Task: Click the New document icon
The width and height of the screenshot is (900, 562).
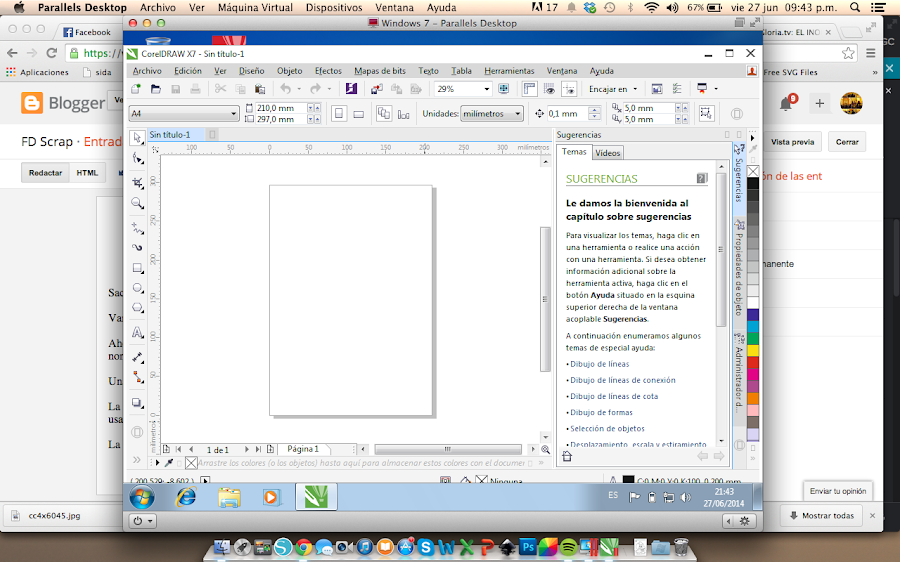Action: pyautogui.click(x=136, y=89)
